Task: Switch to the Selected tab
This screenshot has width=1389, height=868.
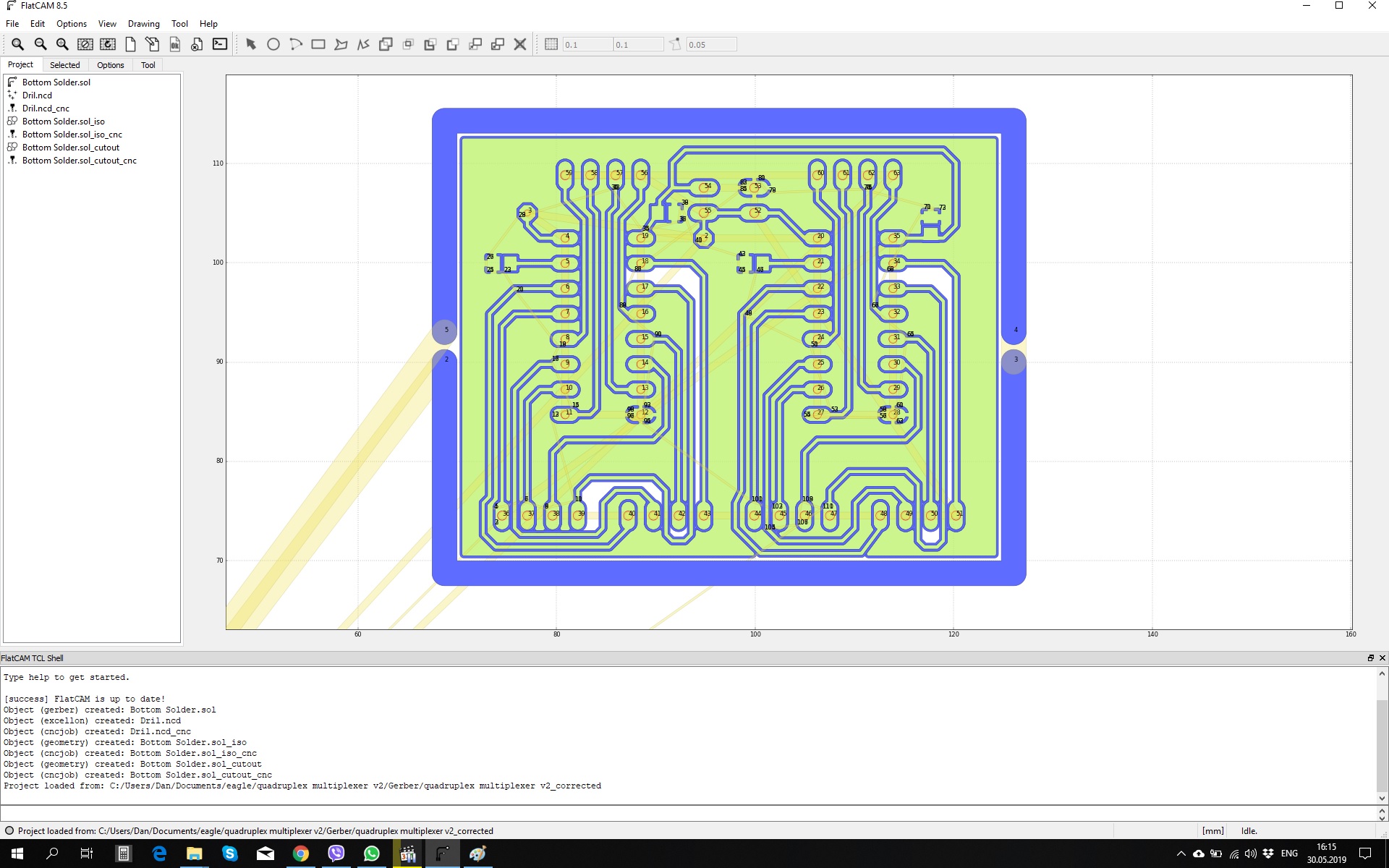Action: tap(64, 65)
